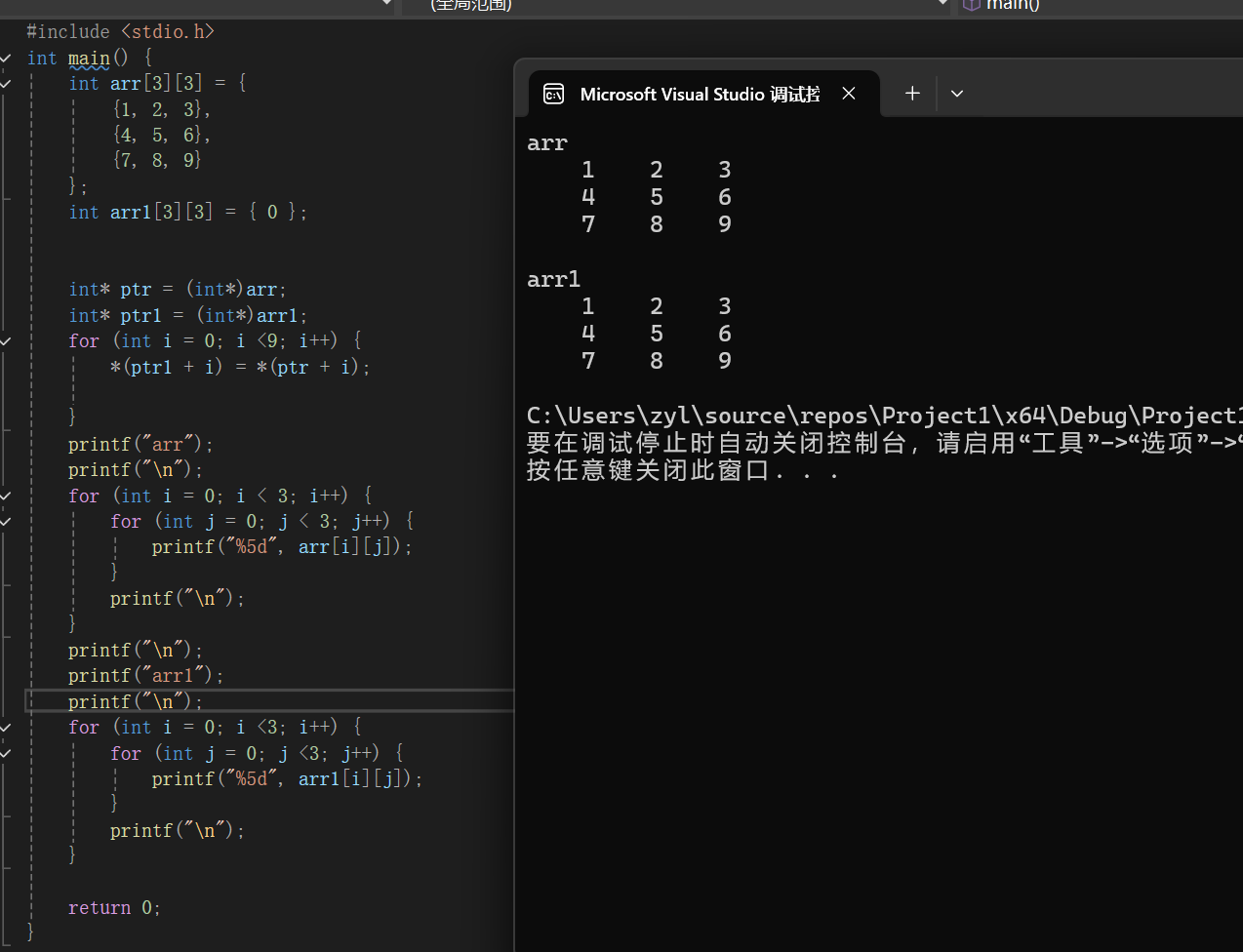Viewport: 1243px width, 952px height.
Task: Click the {4, 5, 6}, initializer row
Action: coord(161,135)
